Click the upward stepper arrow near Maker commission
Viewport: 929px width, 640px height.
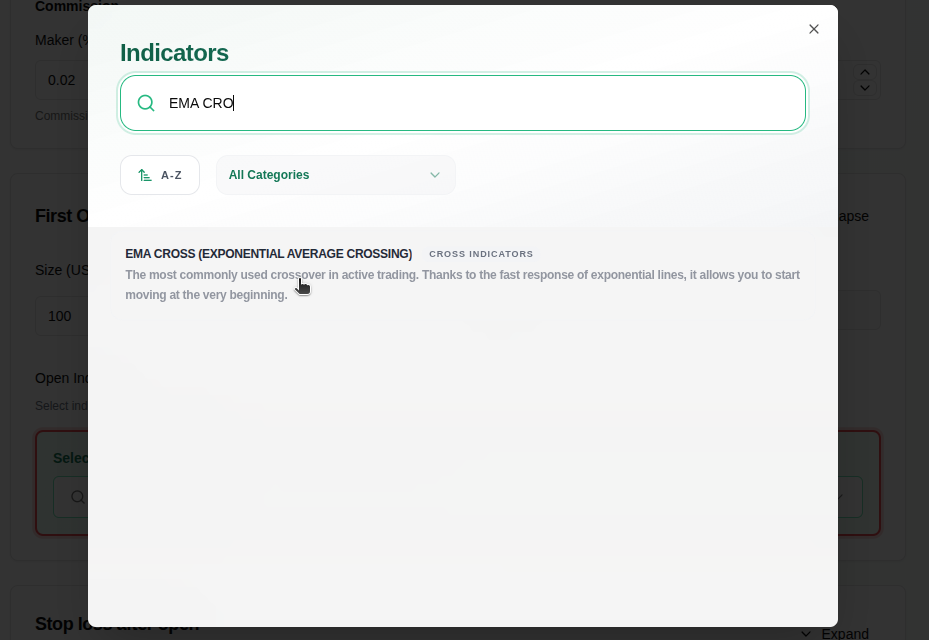point(864,72)
